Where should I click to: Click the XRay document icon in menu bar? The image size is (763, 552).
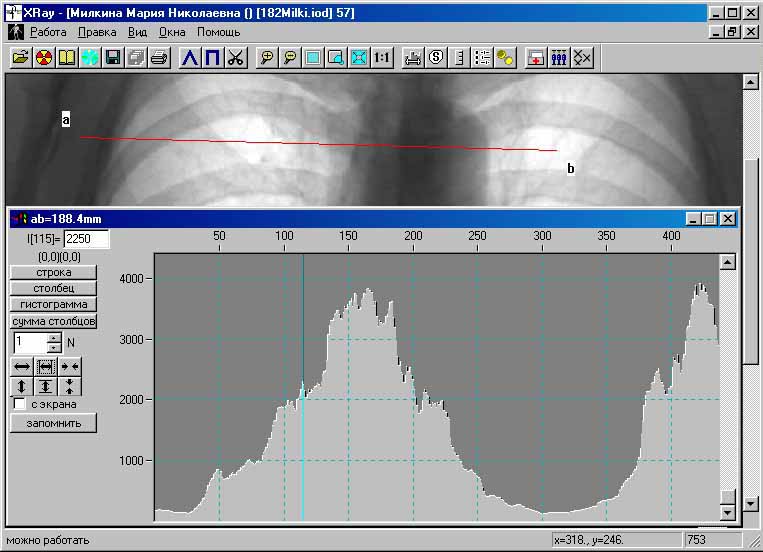pyautogui.click(x=16, y=32)
